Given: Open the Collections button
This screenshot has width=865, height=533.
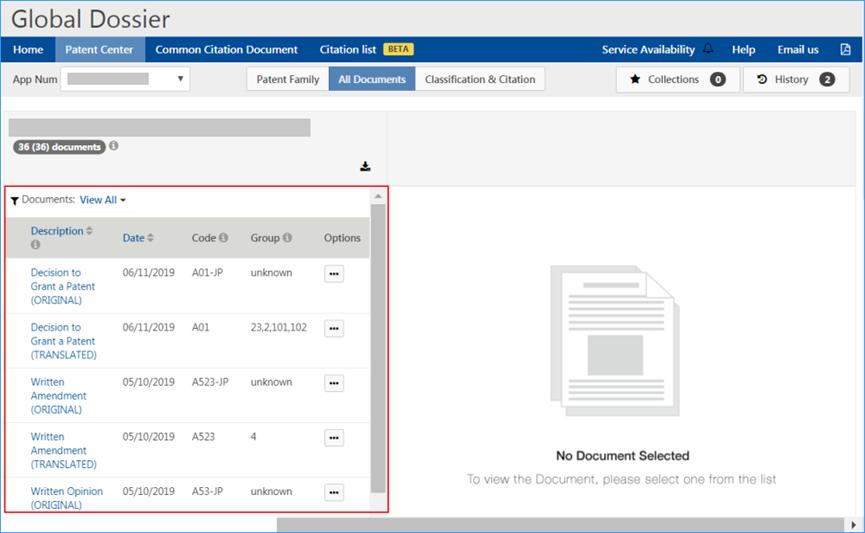Looking at the screenshot, I should coord(678,79).
